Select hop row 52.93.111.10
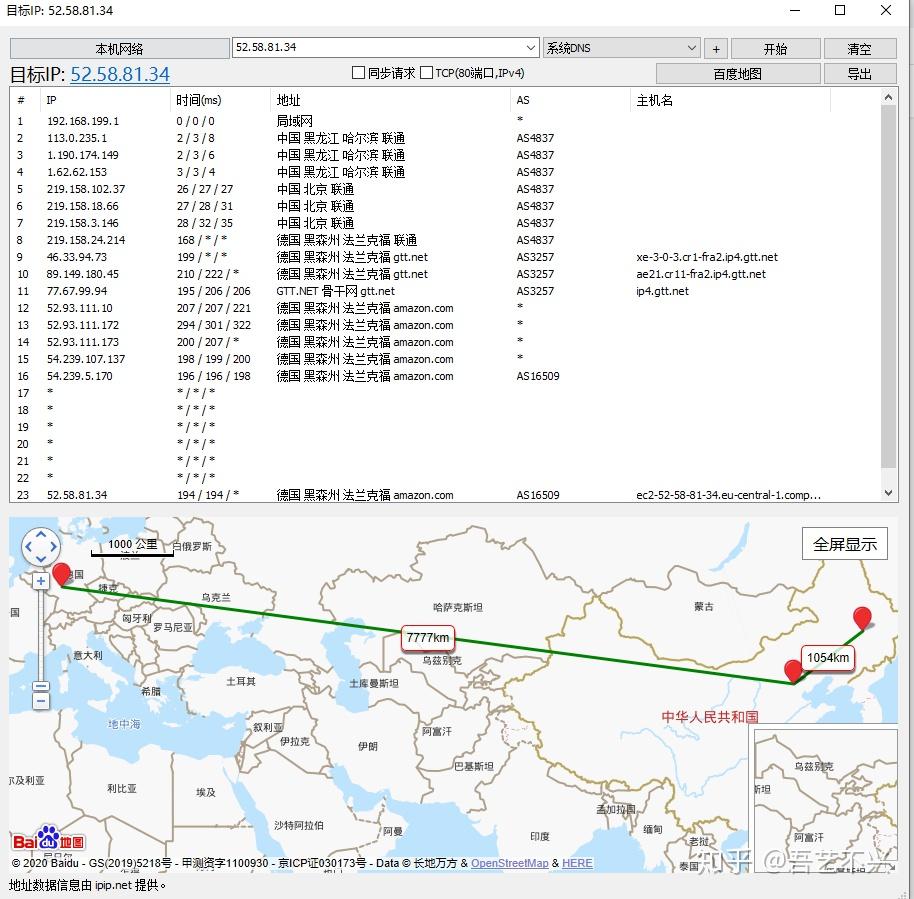 click(445, 308)
